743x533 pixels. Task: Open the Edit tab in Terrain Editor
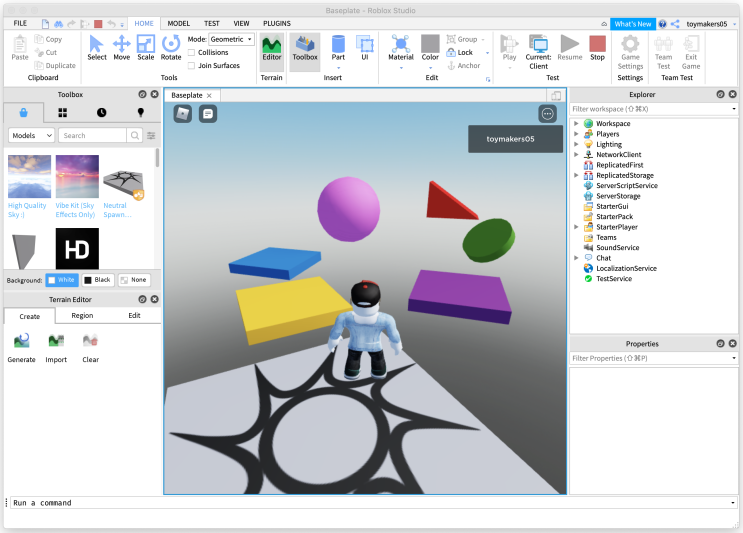click(135, 316)
